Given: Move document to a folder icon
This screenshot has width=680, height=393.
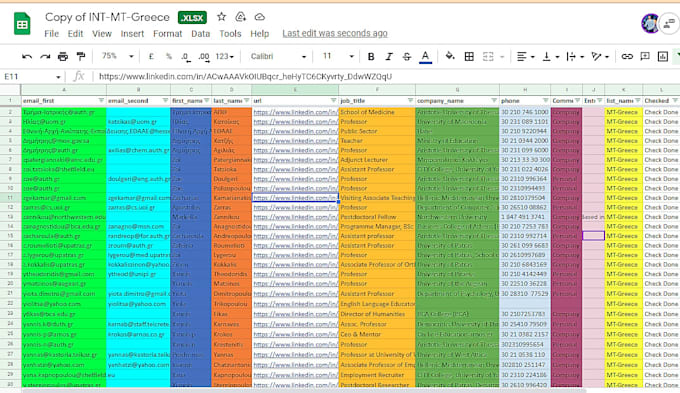Looking at the screenshot, I should pyautogui.click(x=240, y=17).
